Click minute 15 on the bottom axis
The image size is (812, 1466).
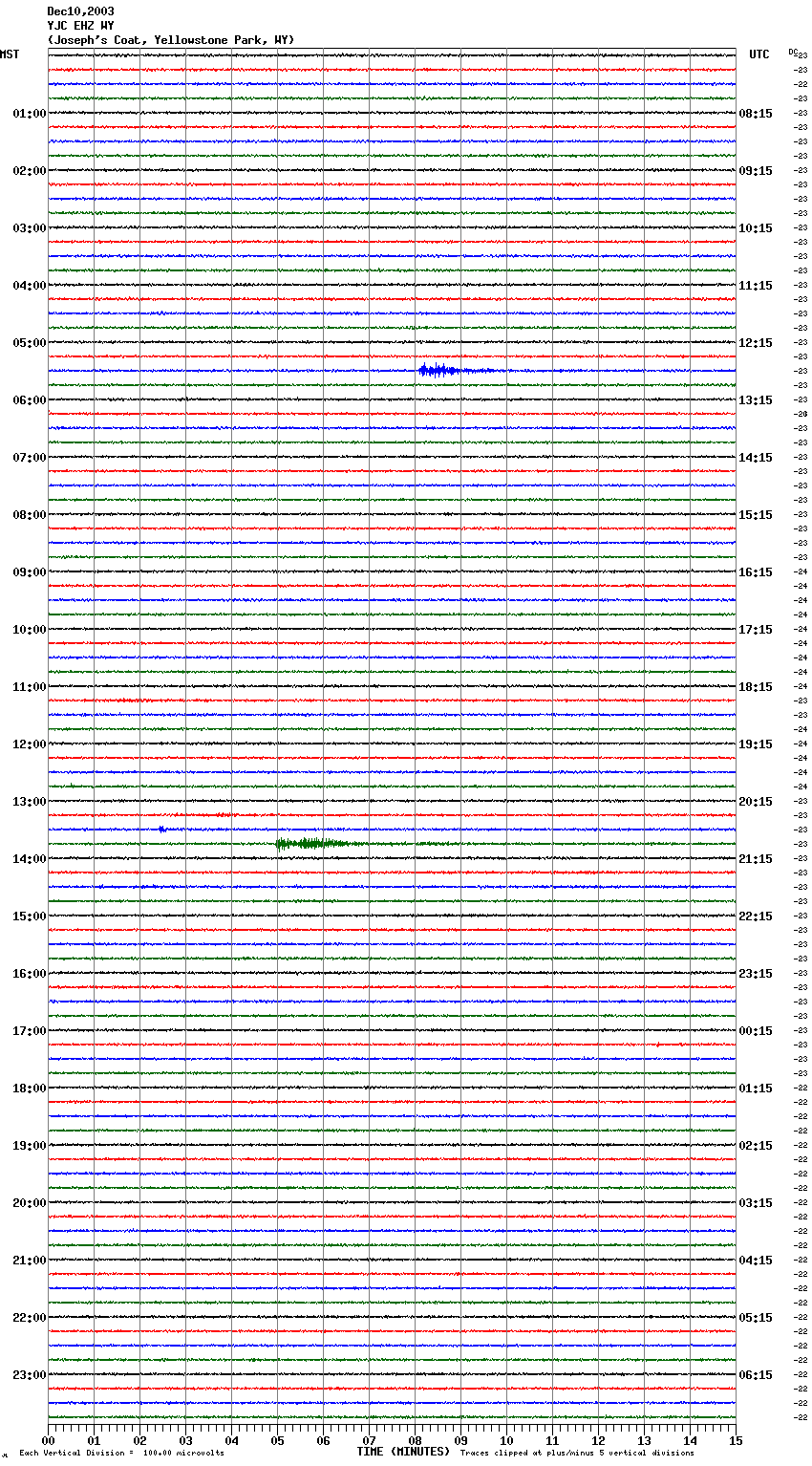point(736,1440)
